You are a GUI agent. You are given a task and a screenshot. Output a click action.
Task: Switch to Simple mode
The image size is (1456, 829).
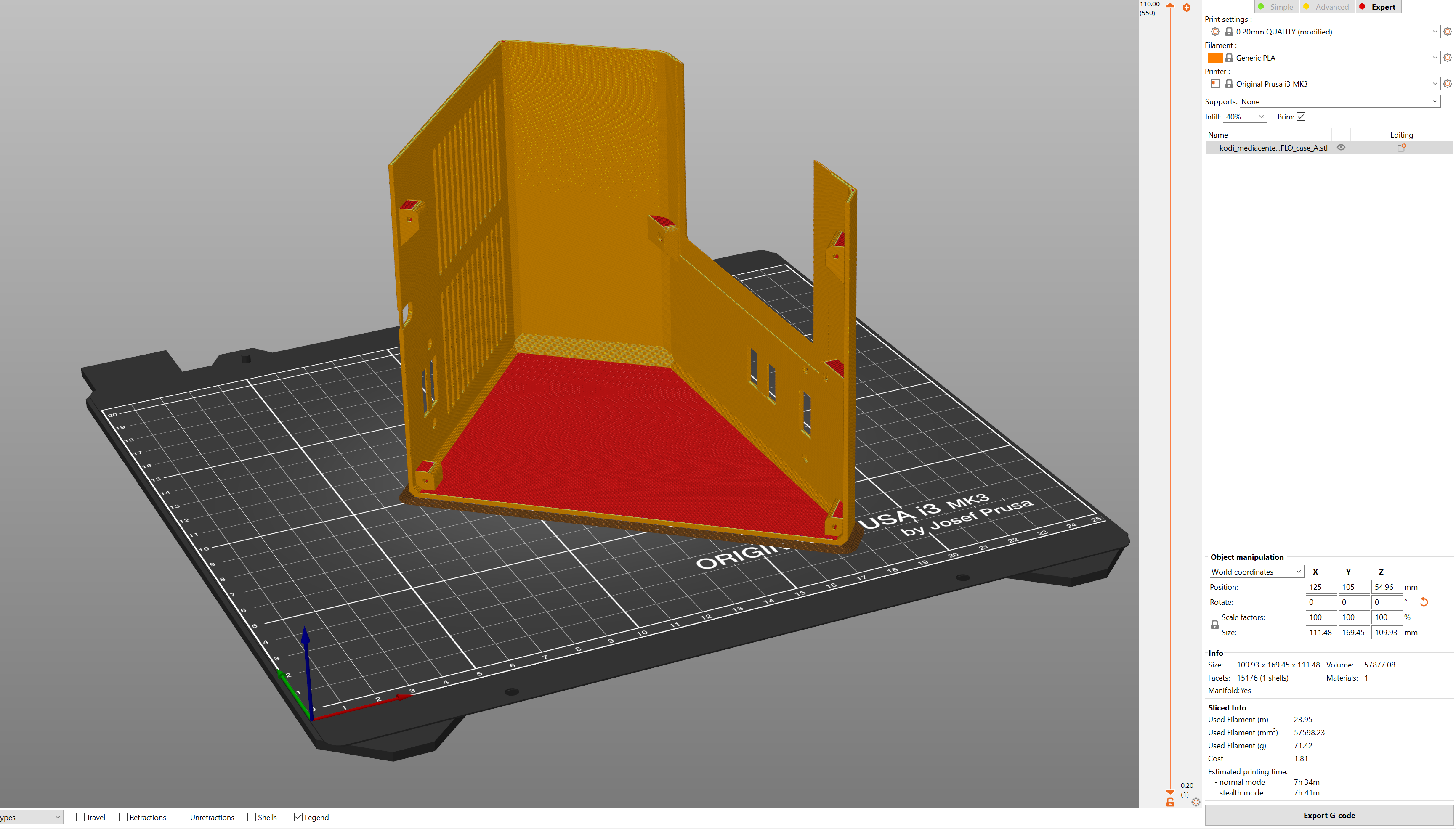1277,6
